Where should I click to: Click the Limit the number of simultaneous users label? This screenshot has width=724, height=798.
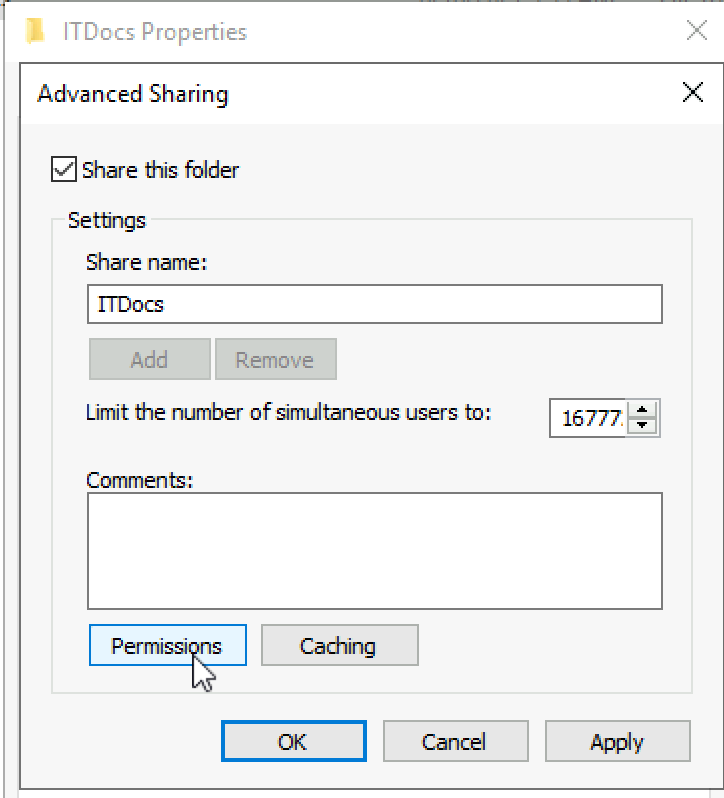pos(288,412)
